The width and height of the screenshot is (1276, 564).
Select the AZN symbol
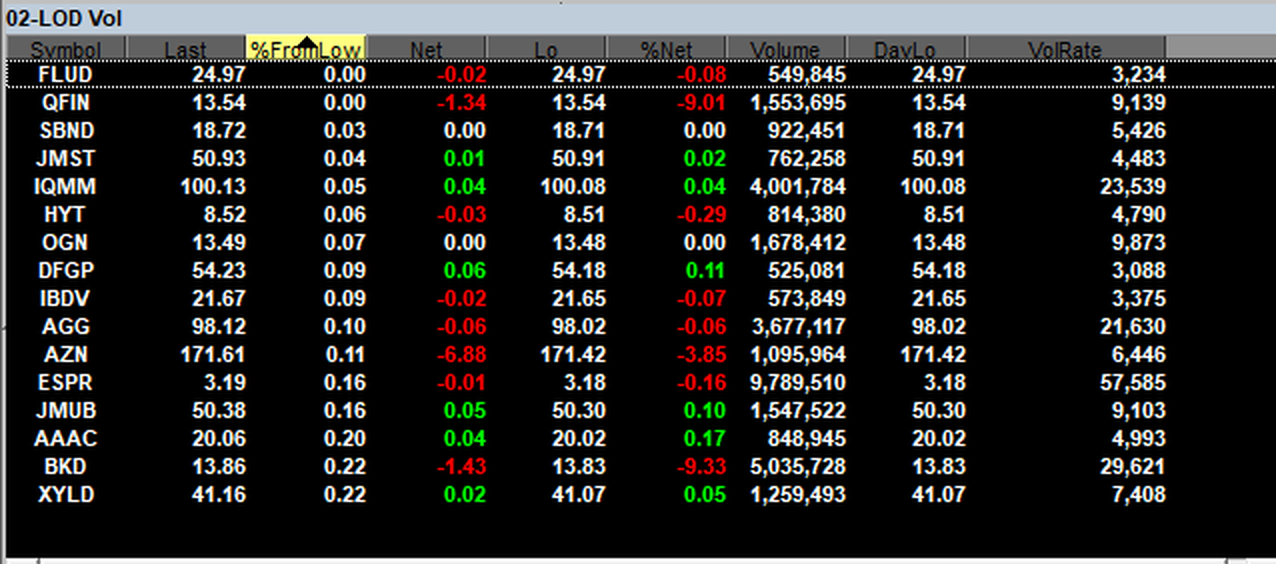pos(66,354)
